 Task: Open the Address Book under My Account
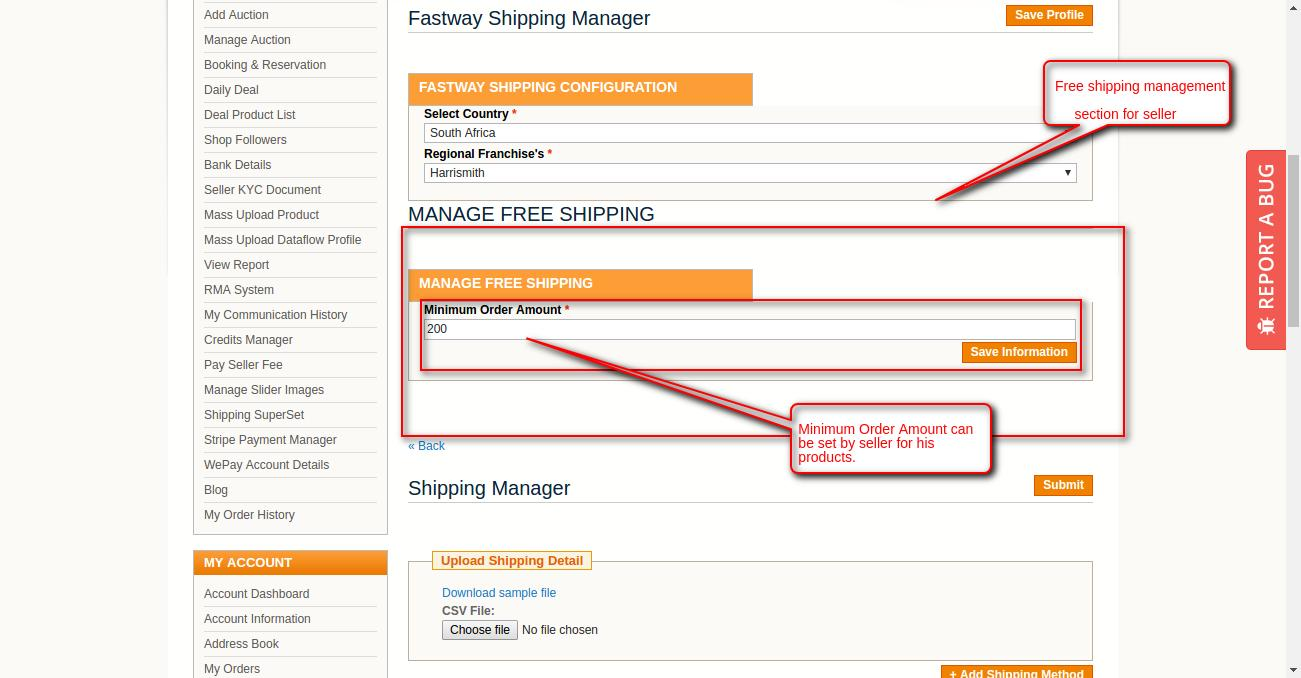coord(243,643)
